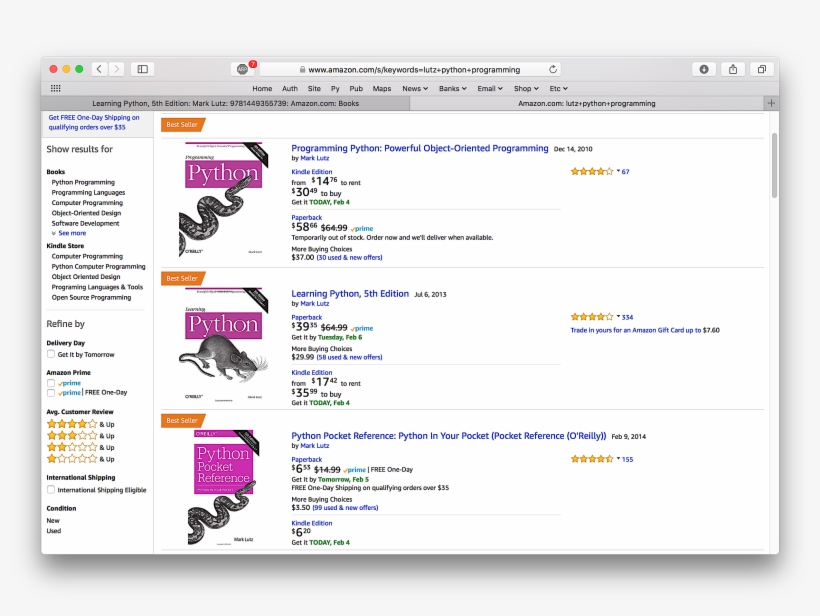Filter by 1 star & Up
Viewport: 820px width, 616px height.
click(x=81, y=459)
